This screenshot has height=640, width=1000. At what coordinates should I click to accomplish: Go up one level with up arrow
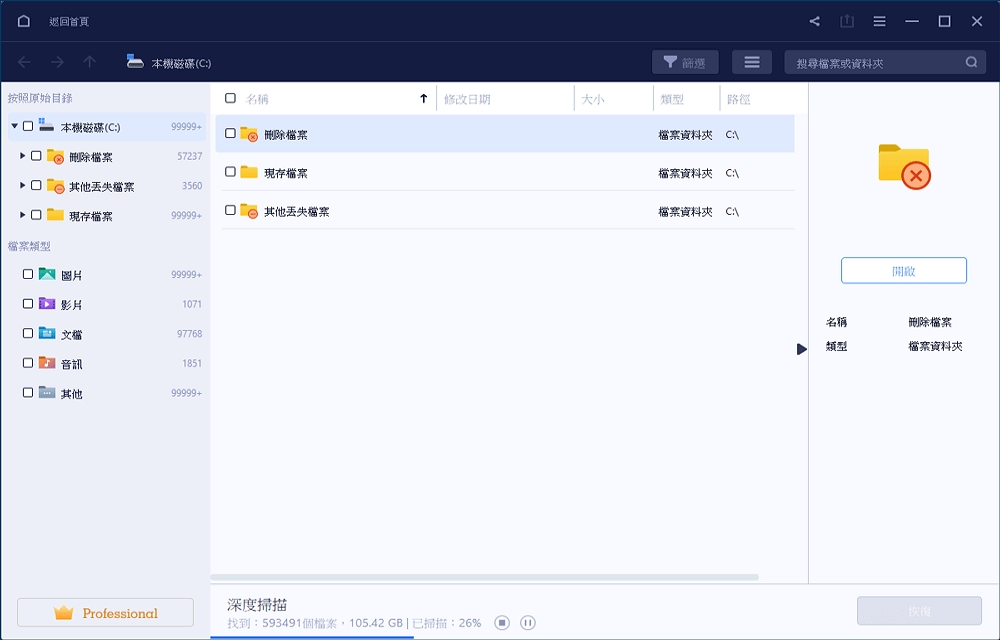coord(89,62)
